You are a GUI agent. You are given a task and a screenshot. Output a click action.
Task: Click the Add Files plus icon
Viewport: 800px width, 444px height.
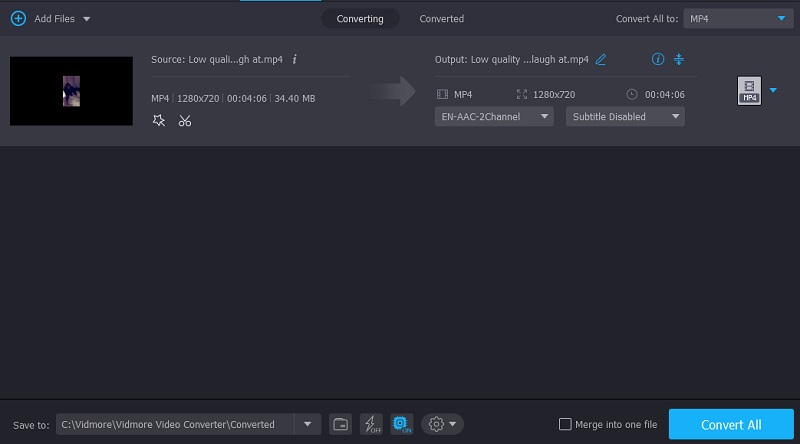pos(17,18)
